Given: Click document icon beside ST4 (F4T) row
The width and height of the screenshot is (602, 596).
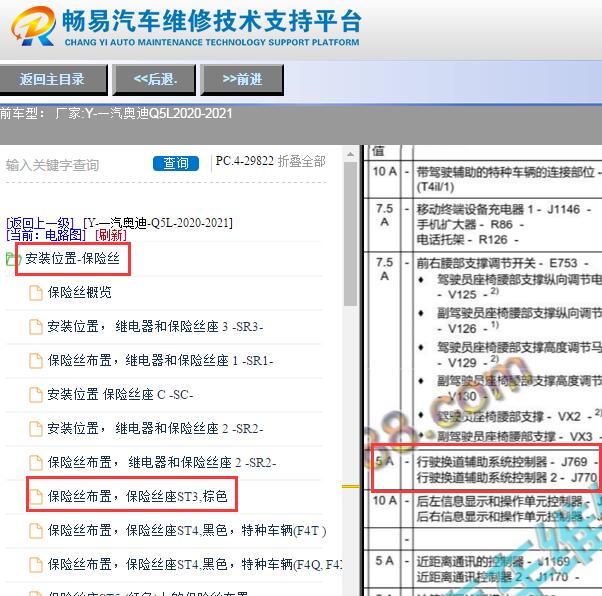Looking at the screenshot, I should pos(36,530).
